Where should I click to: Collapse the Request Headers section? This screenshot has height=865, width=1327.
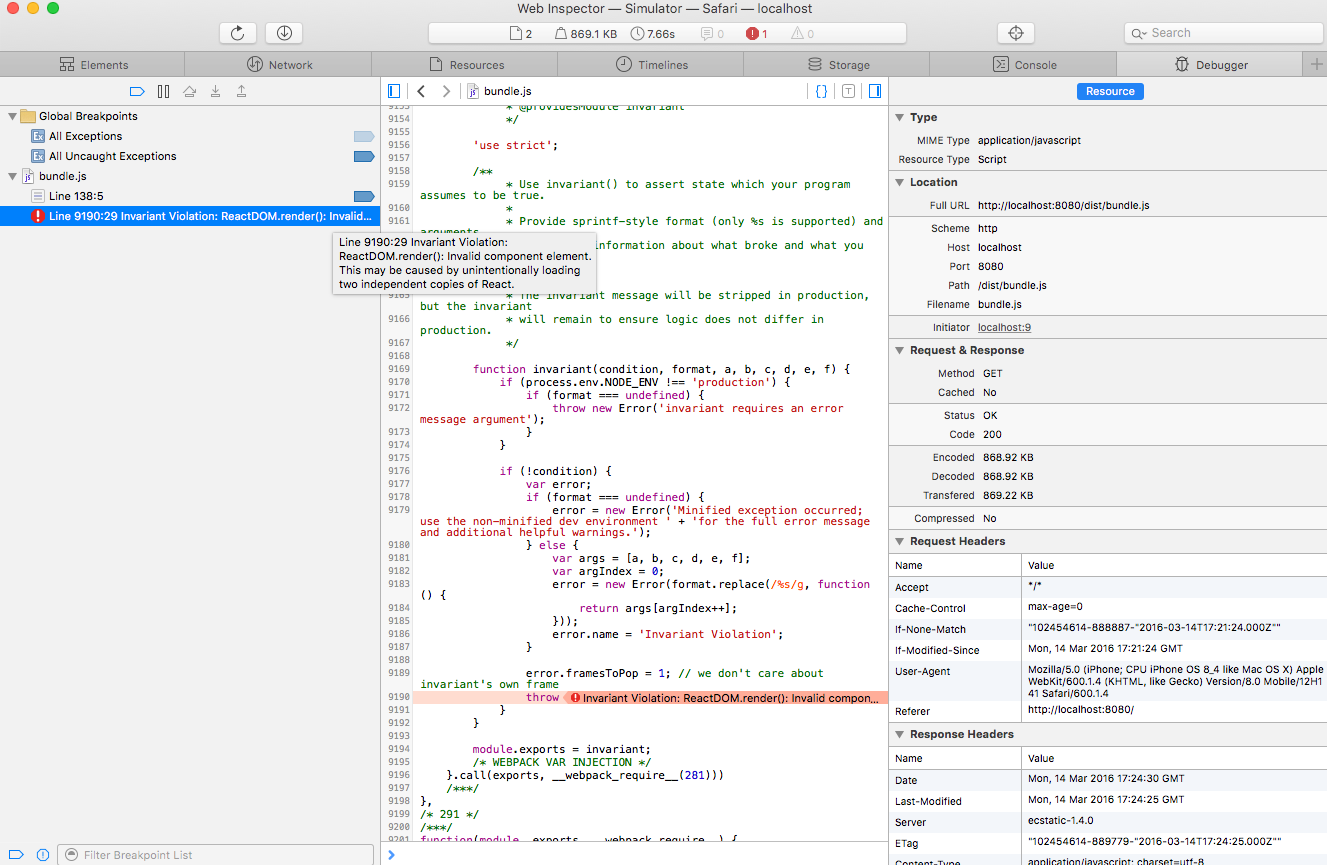coord(900,541)
